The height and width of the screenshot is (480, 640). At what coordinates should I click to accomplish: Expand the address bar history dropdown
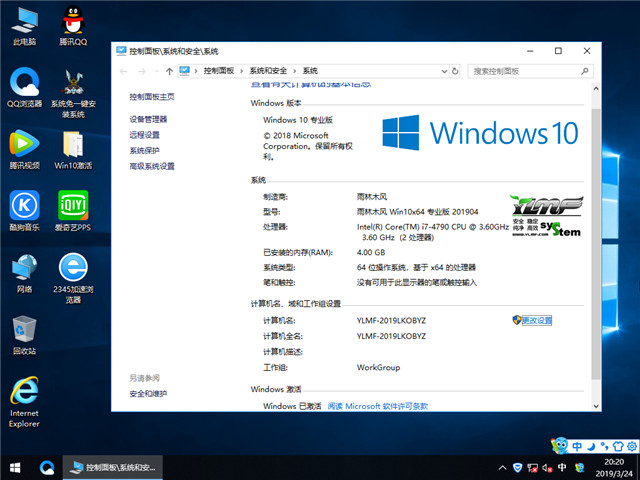coord(442,71)
